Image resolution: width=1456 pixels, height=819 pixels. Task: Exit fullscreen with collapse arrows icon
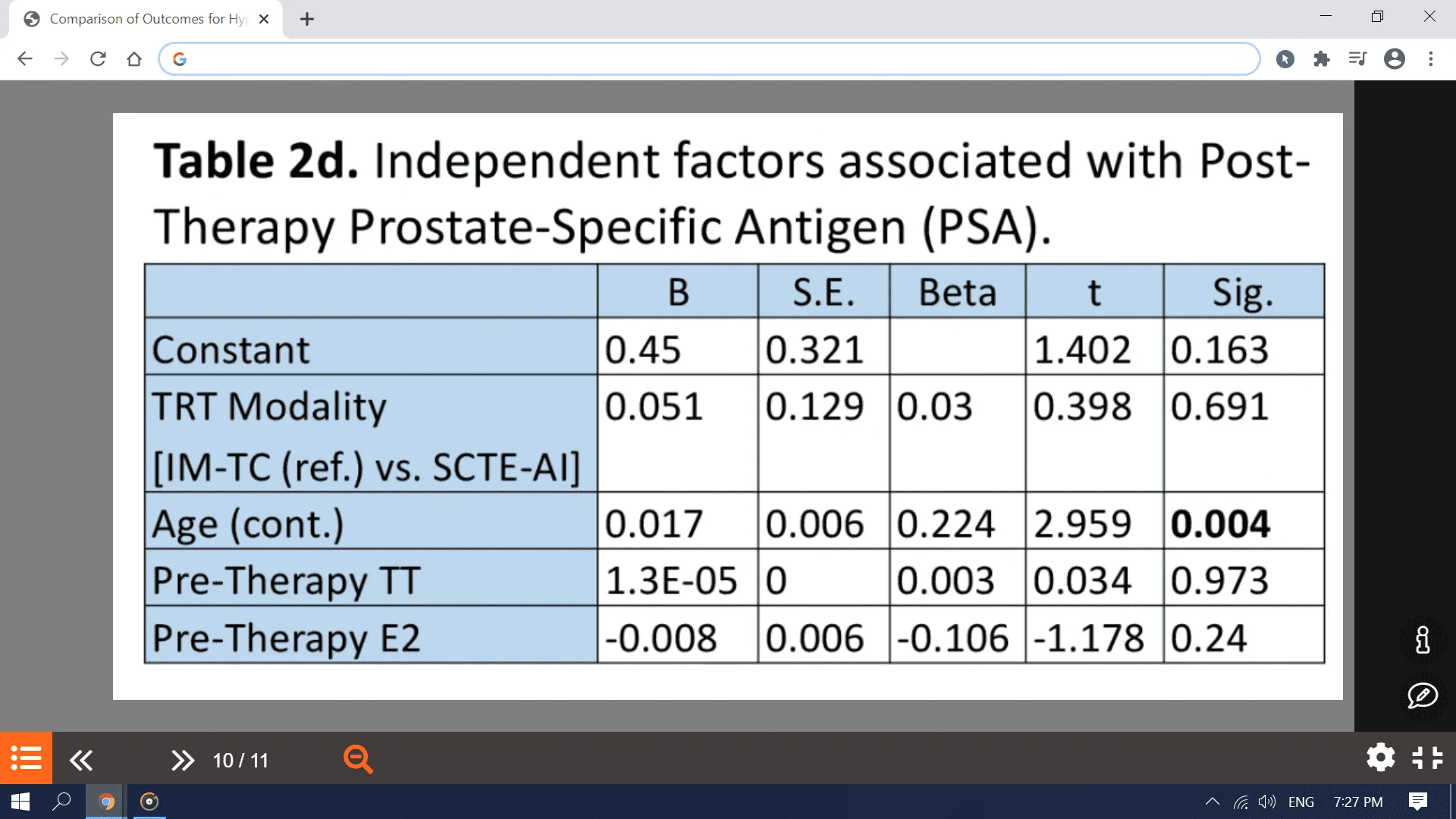1427,757
